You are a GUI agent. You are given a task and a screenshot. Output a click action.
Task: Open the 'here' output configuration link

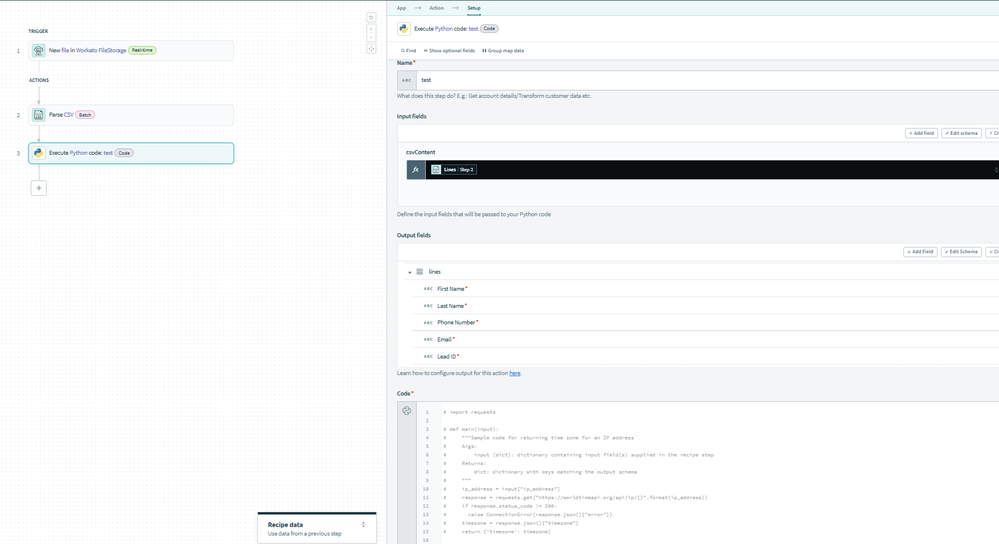tap(515, 373)
